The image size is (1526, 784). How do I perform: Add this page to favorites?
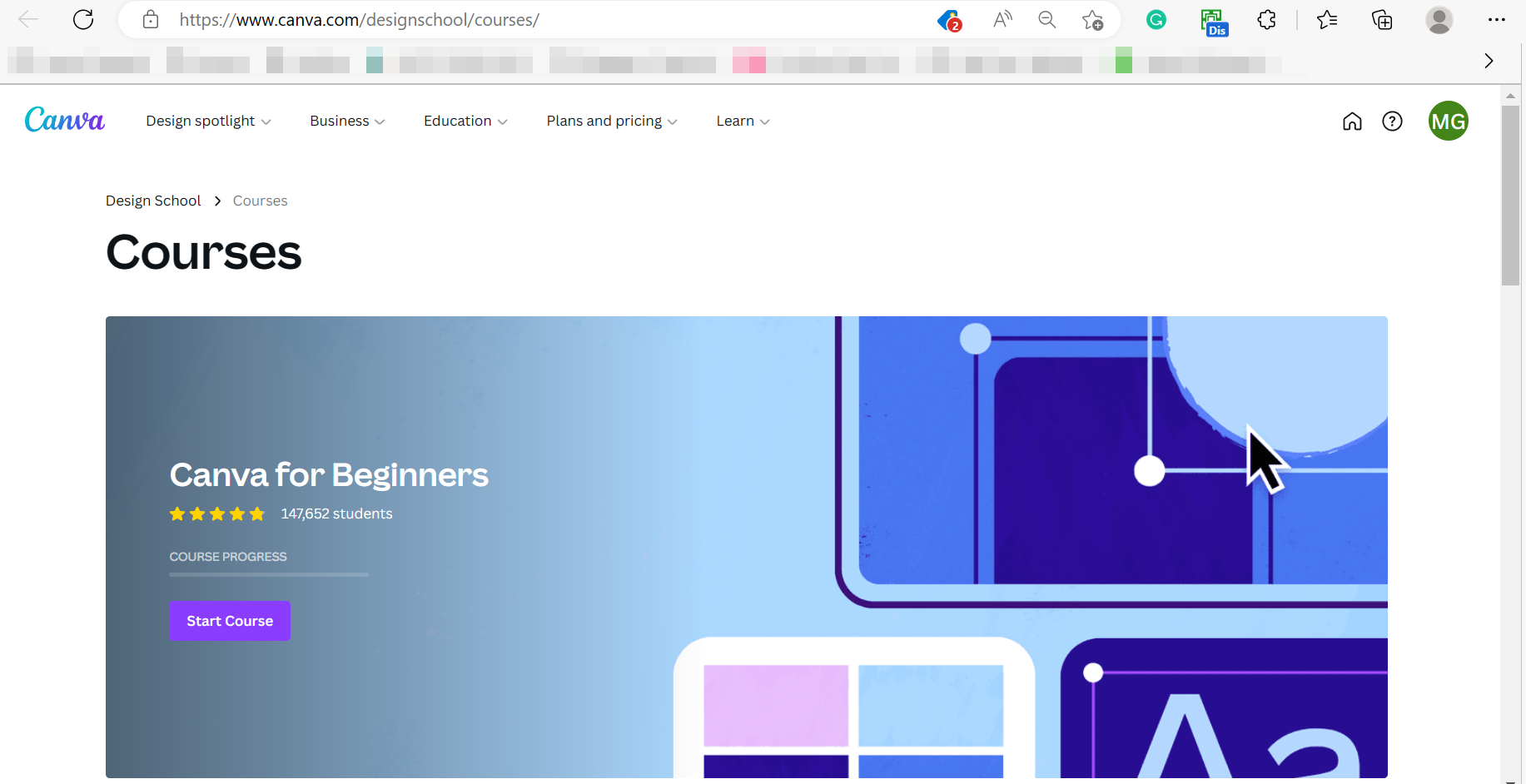coord(1092,20)
